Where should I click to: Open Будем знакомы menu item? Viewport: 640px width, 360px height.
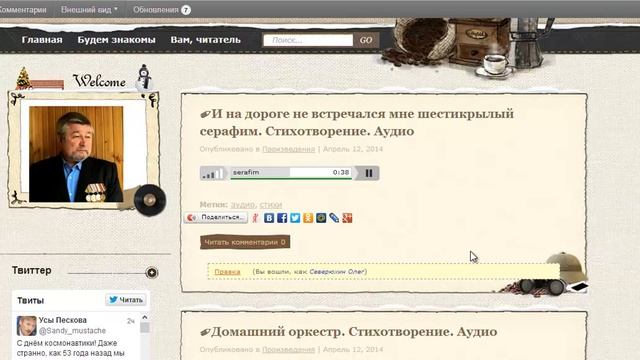click(x=116, y=40)
